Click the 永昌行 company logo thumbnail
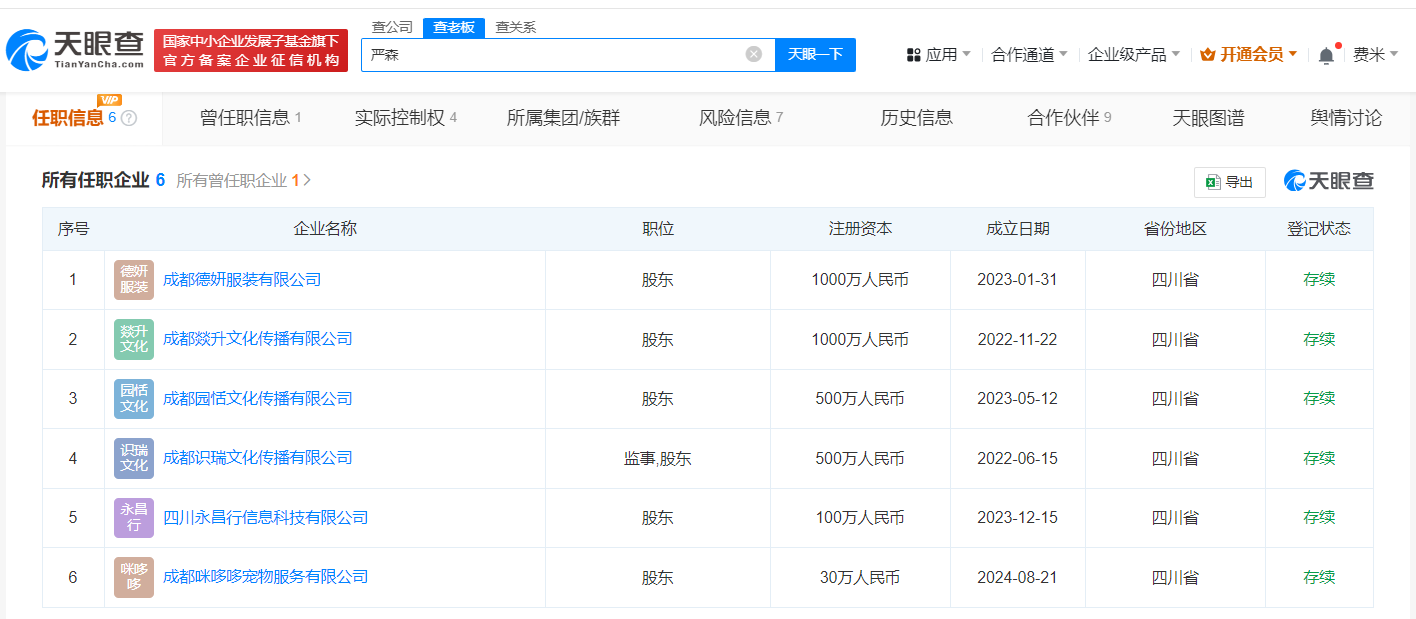This screenshot has height=619, width=1416. pyautogui.click(x=134, y=518)
